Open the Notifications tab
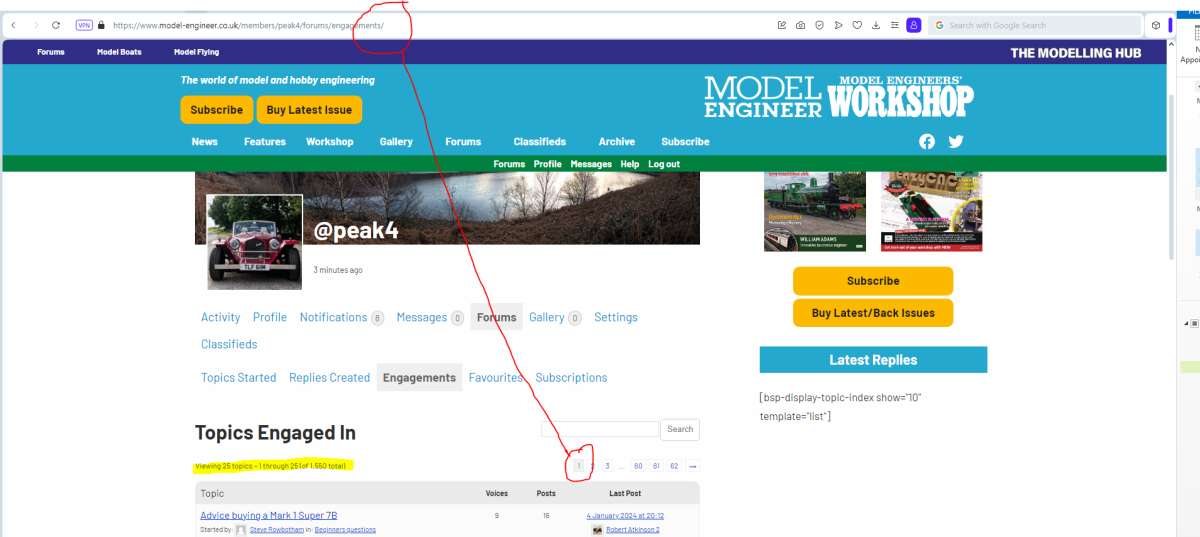 (x=341, y=317)
